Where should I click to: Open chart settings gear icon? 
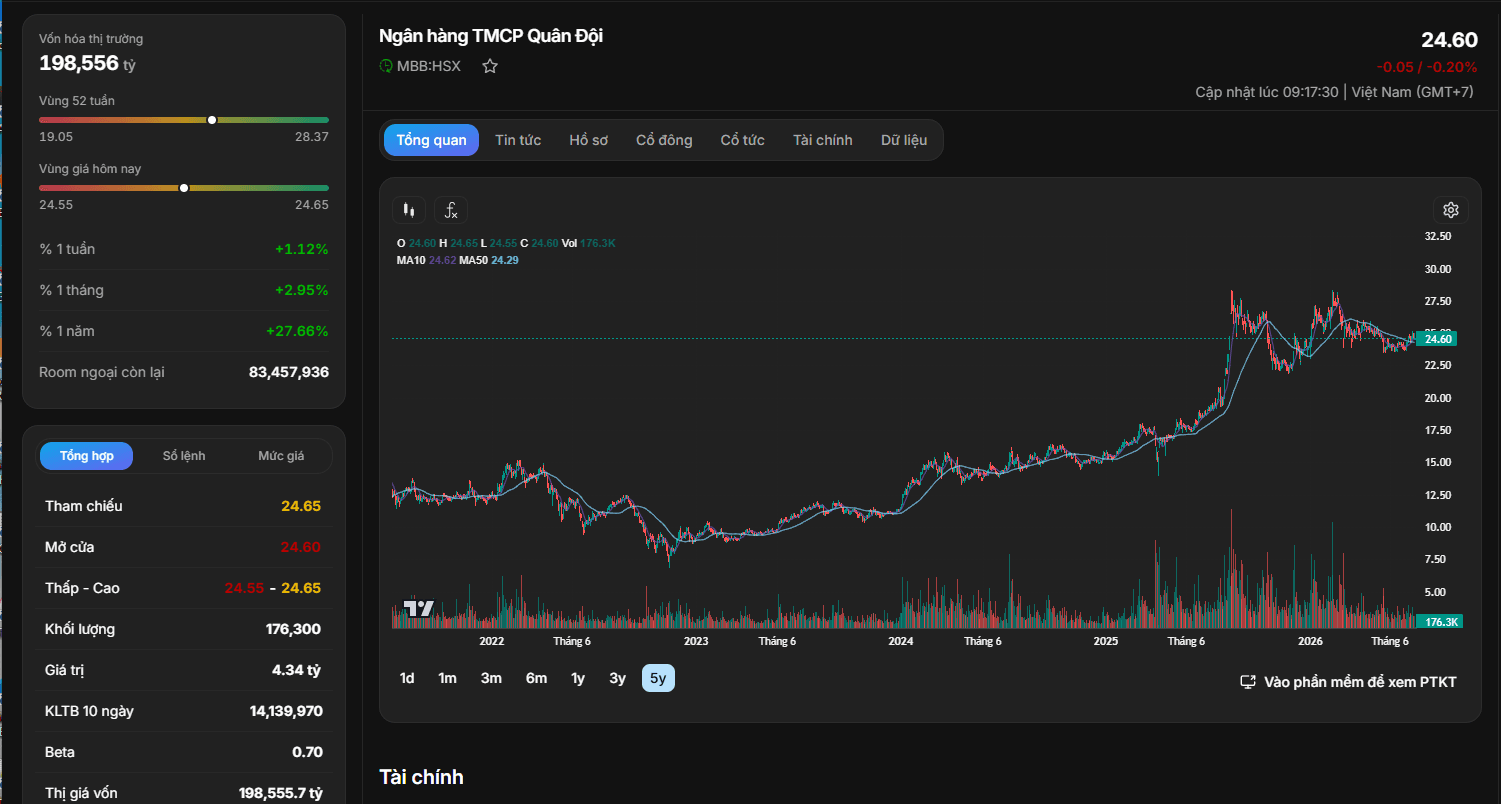pyautogui.click(x=1451, y=210)
